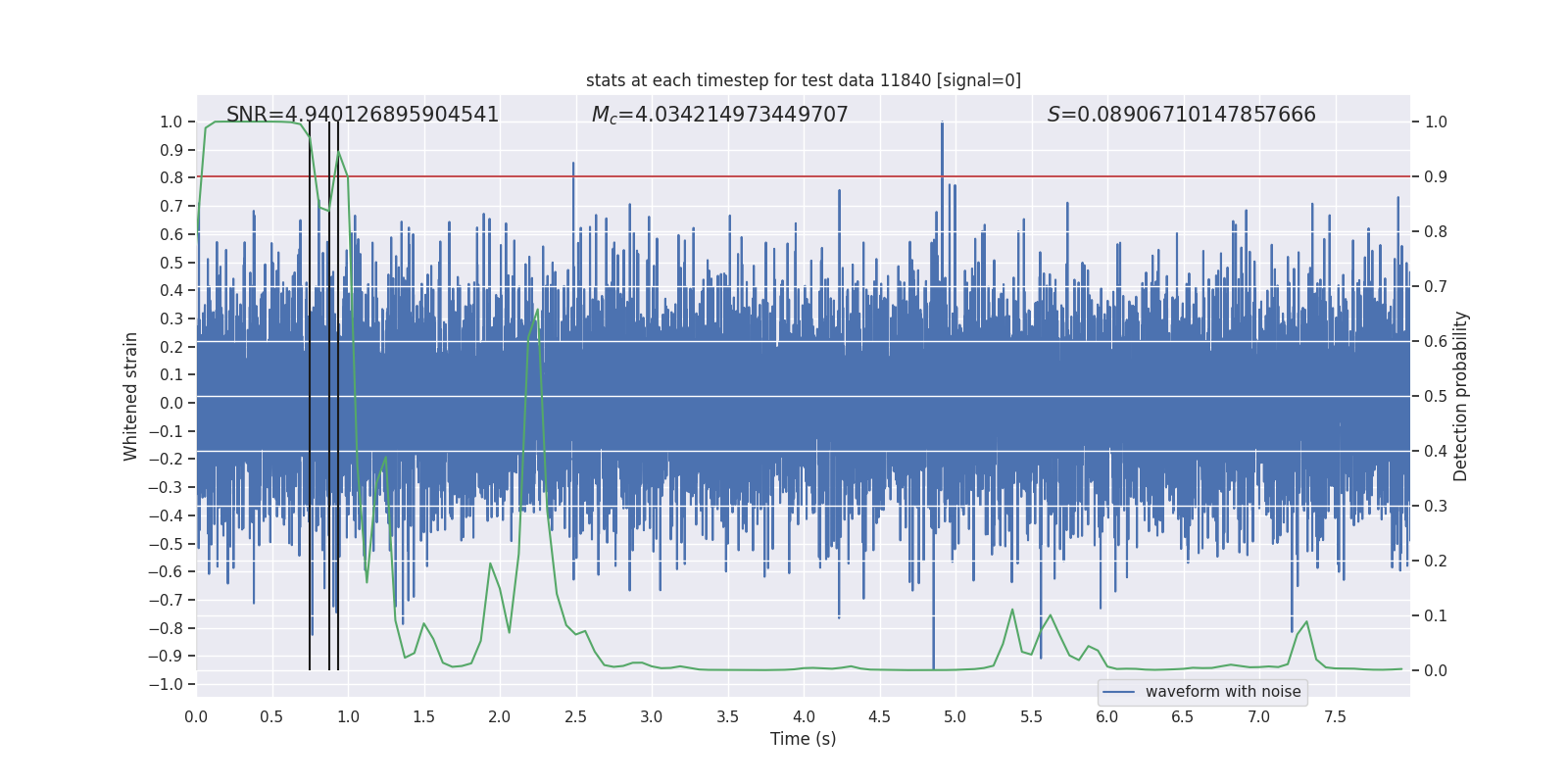Click the 6.5 tick label on the time axis
The image size is (1568, 784).
pos(1183,716)
